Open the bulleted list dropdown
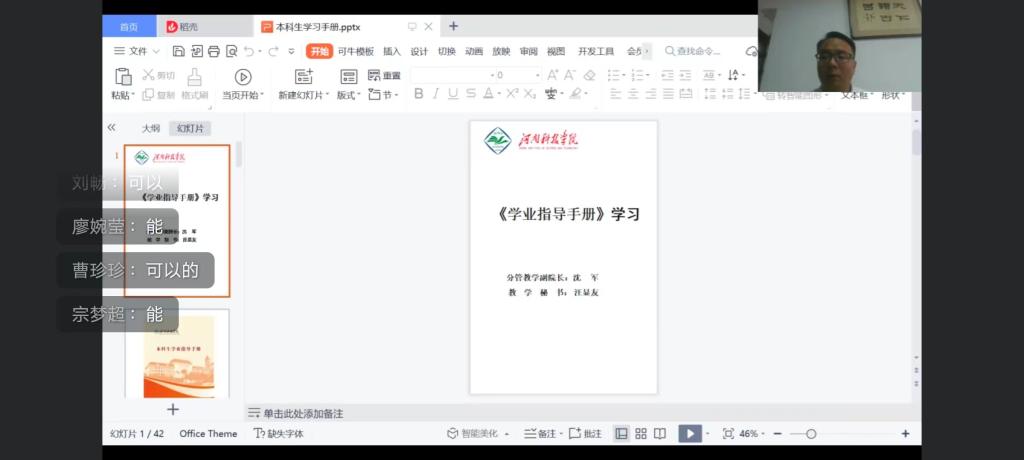The width and height of the screenshot is (1024, 460). (626, 75)
